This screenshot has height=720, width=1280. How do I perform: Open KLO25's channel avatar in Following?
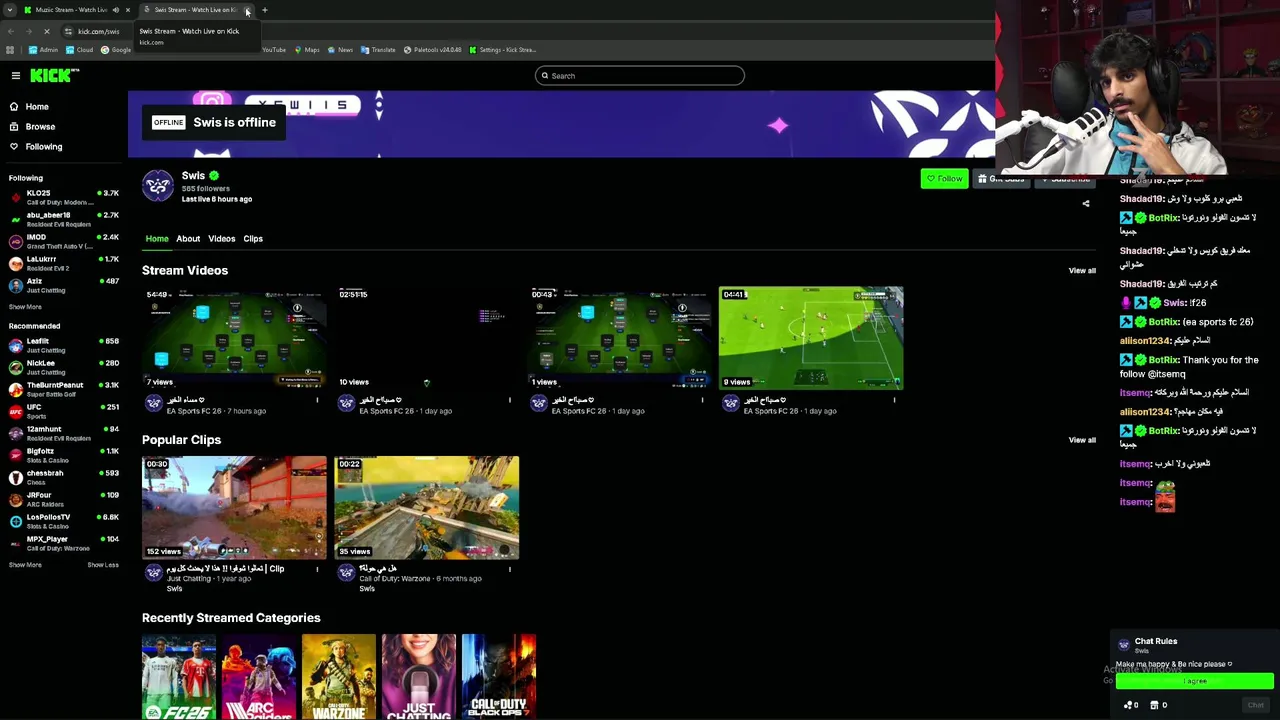[15, 197]
